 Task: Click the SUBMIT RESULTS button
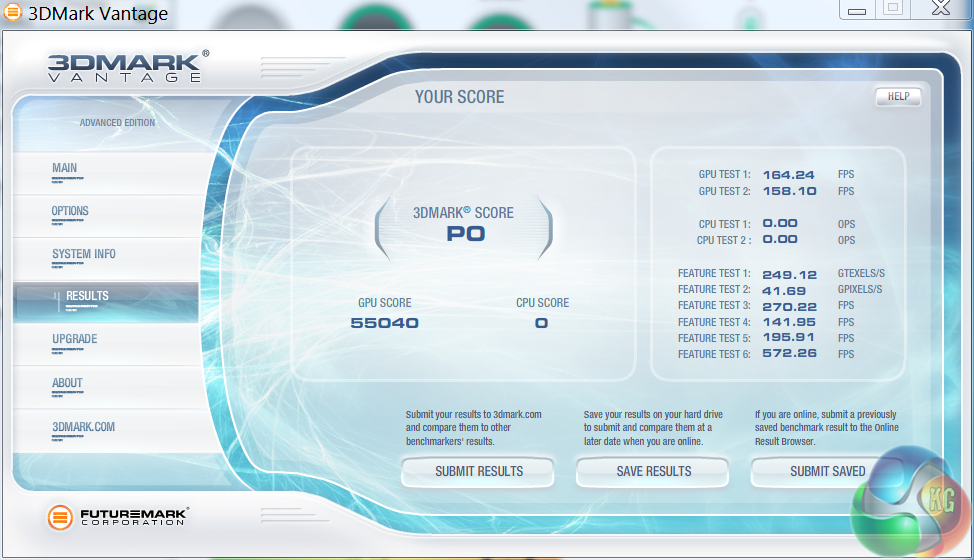point(478,472)
